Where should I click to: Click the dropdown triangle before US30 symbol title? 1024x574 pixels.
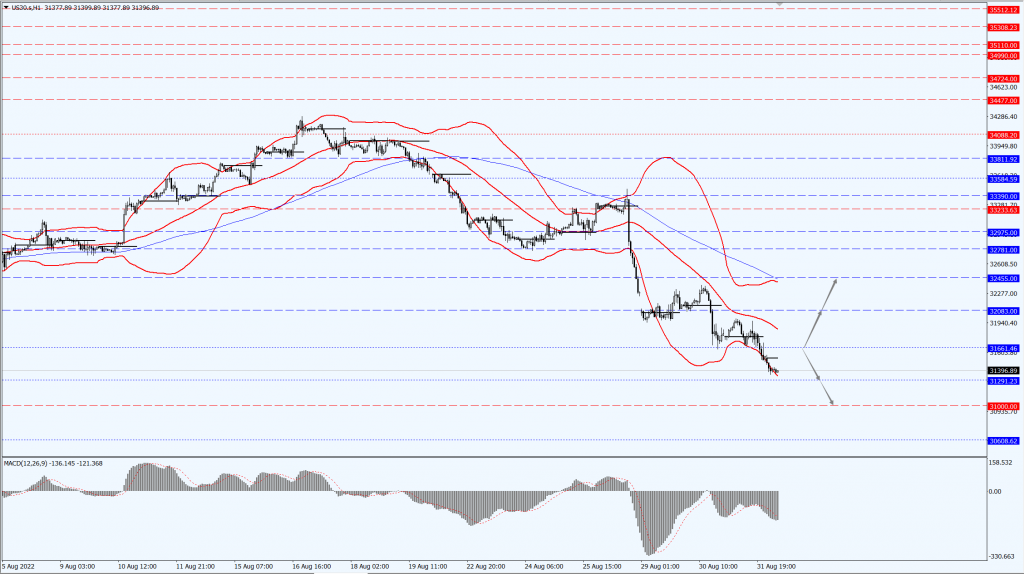5,7
